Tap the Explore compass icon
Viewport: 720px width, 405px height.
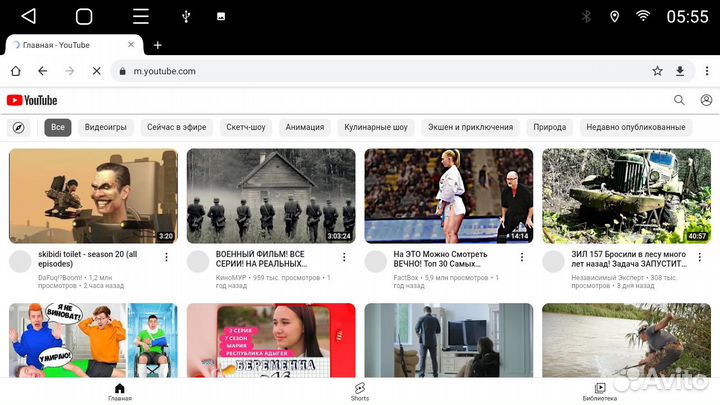coord(18,127)
